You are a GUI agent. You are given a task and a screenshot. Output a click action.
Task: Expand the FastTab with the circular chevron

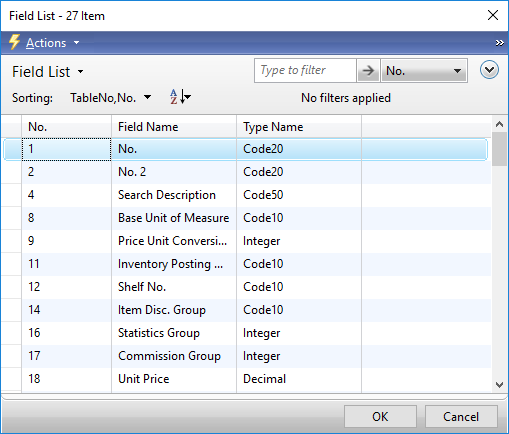click(x=489, y=70)
